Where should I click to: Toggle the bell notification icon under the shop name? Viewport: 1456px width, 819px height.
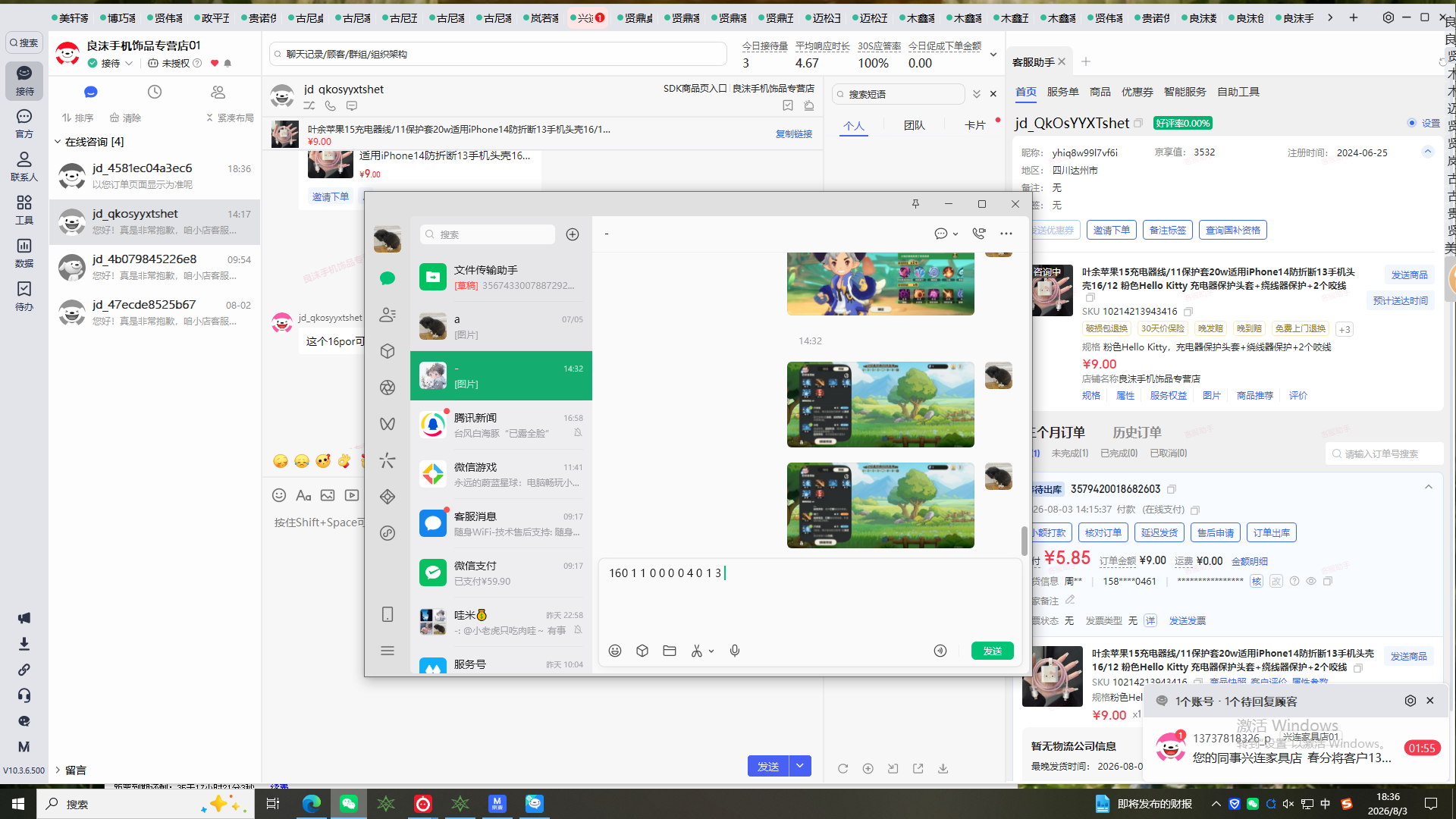227,63
